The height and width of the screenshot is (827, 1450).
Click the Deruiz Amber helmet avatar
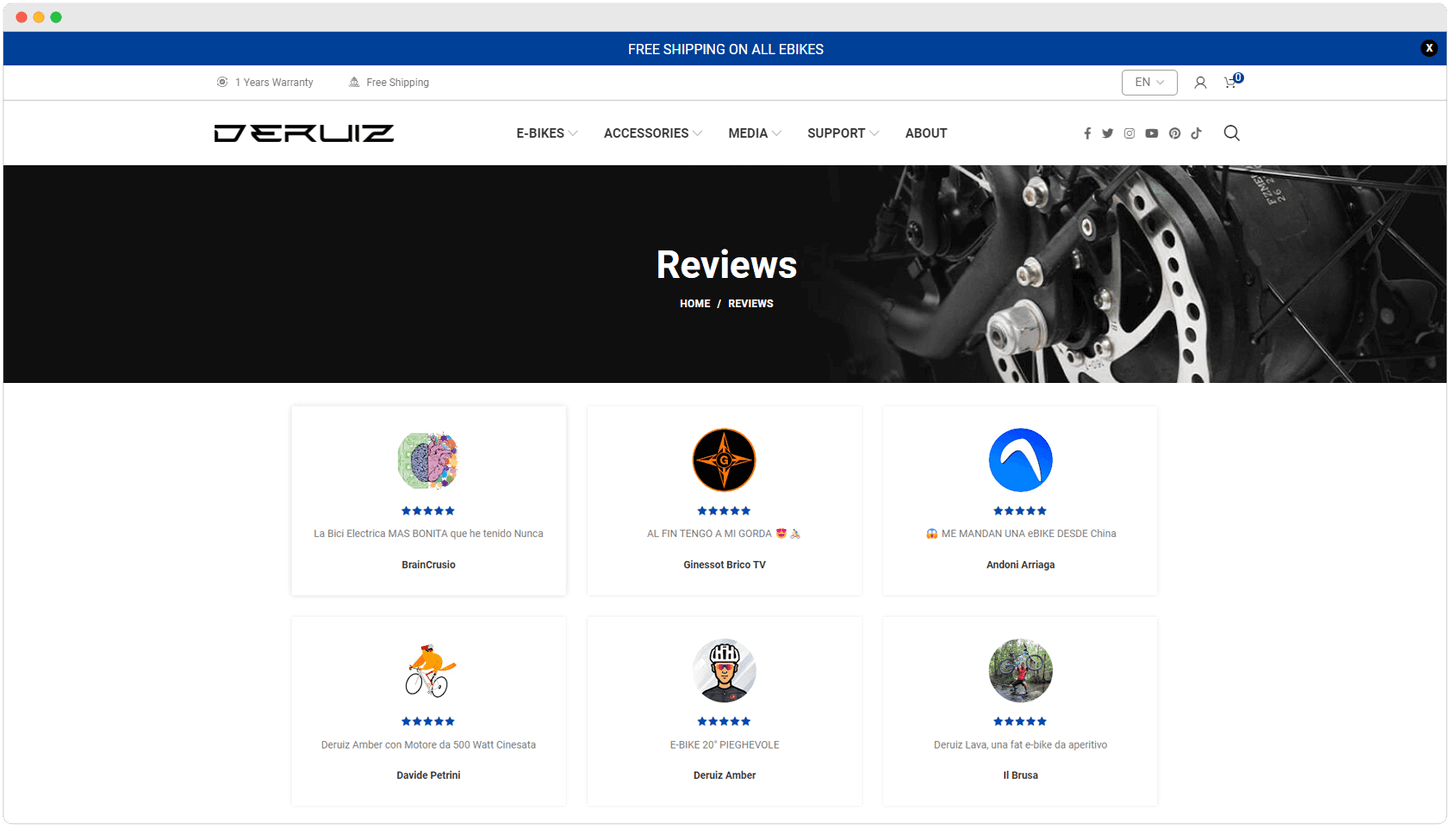(724, 671)
